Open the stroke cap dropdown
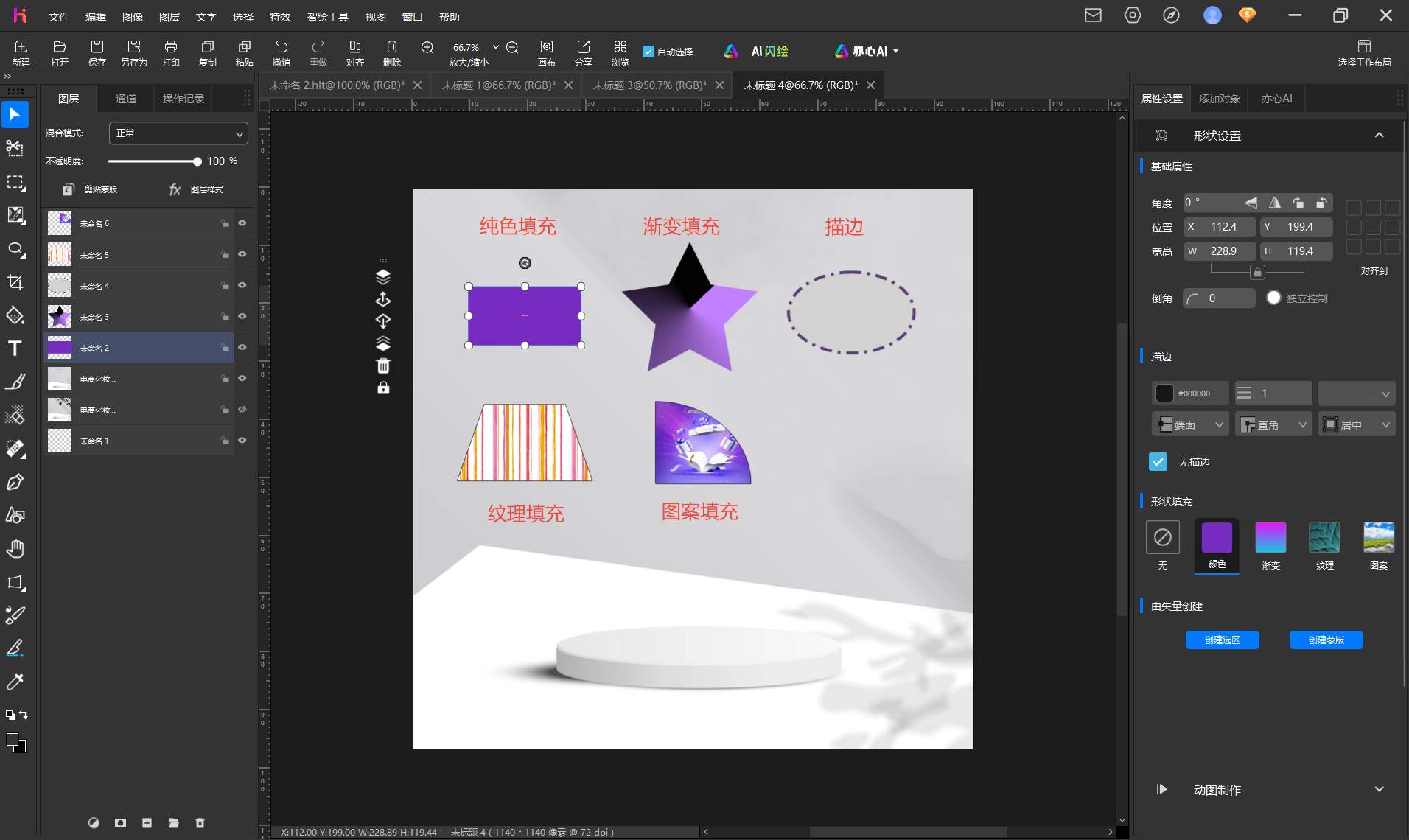 point(1190,424)
